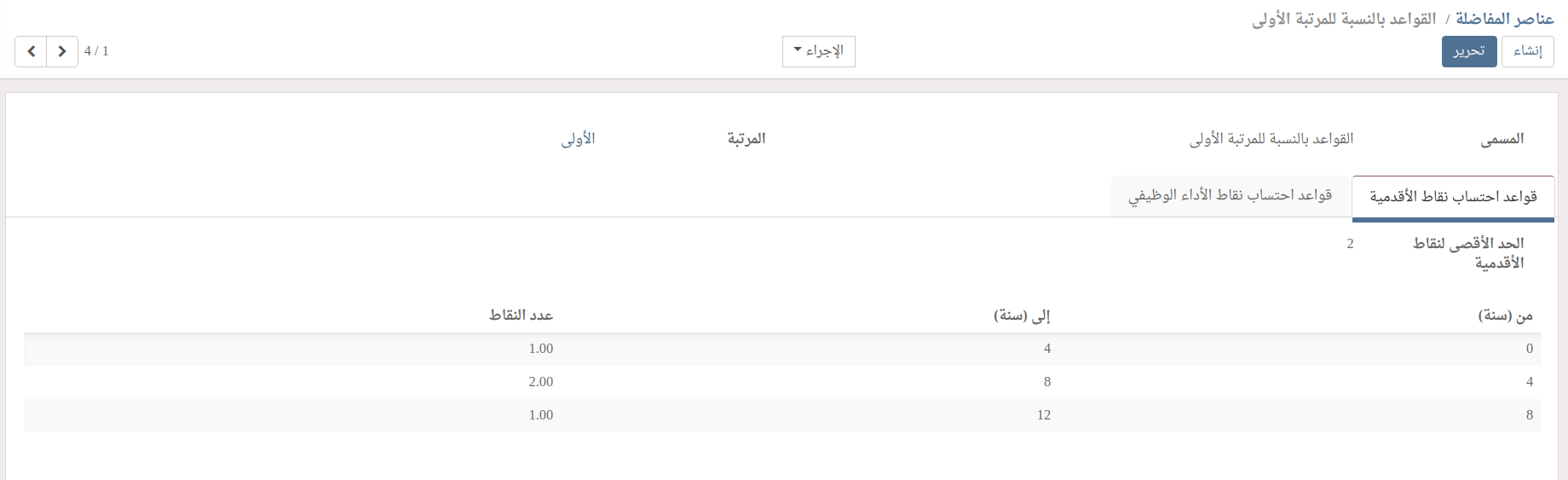The width and height of the screenshot is (1568, 480).
Task: Sort by the عدد النقاط column header
Action: pos(521,315)
